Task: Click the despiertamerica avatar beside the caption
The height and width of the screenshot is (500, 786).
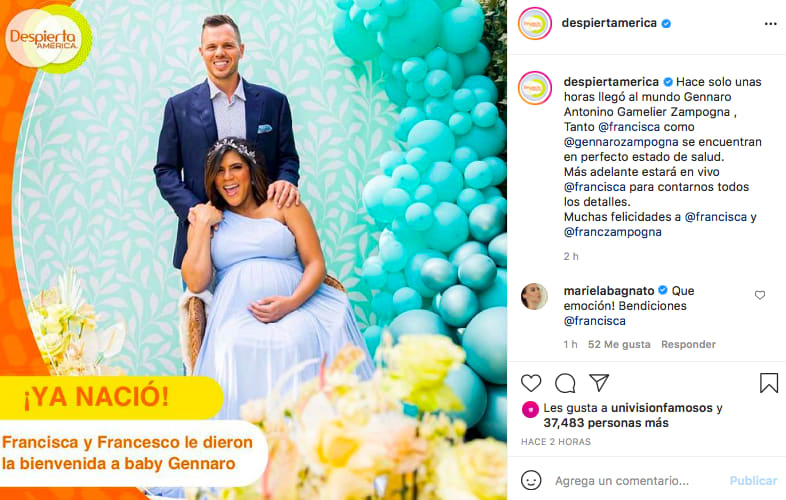Action: [535, 88]
